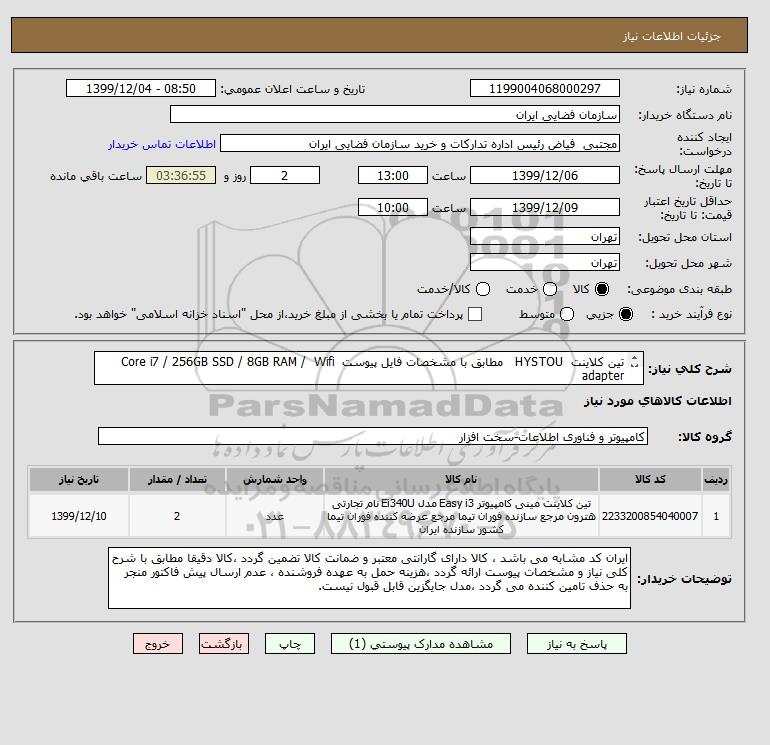Click the جزئیات اطلاعات نیاز page title
The height and width of the screenshot is (745, 770).
[x=671, y=36]
